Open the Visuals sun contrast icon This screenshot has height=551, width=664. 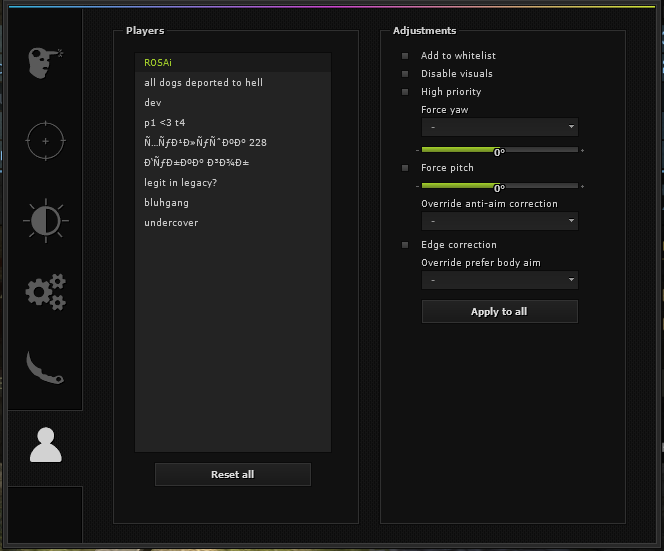click(x=46, y=220)
